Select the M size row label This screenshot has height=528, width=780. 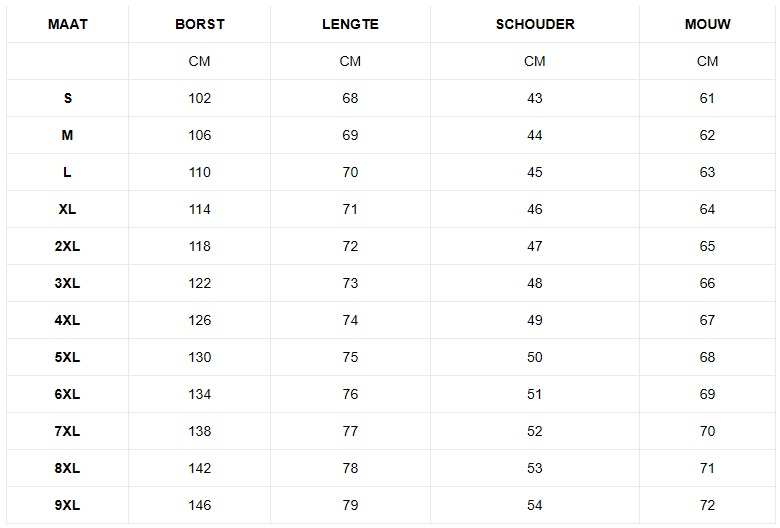tap(67, 135)
